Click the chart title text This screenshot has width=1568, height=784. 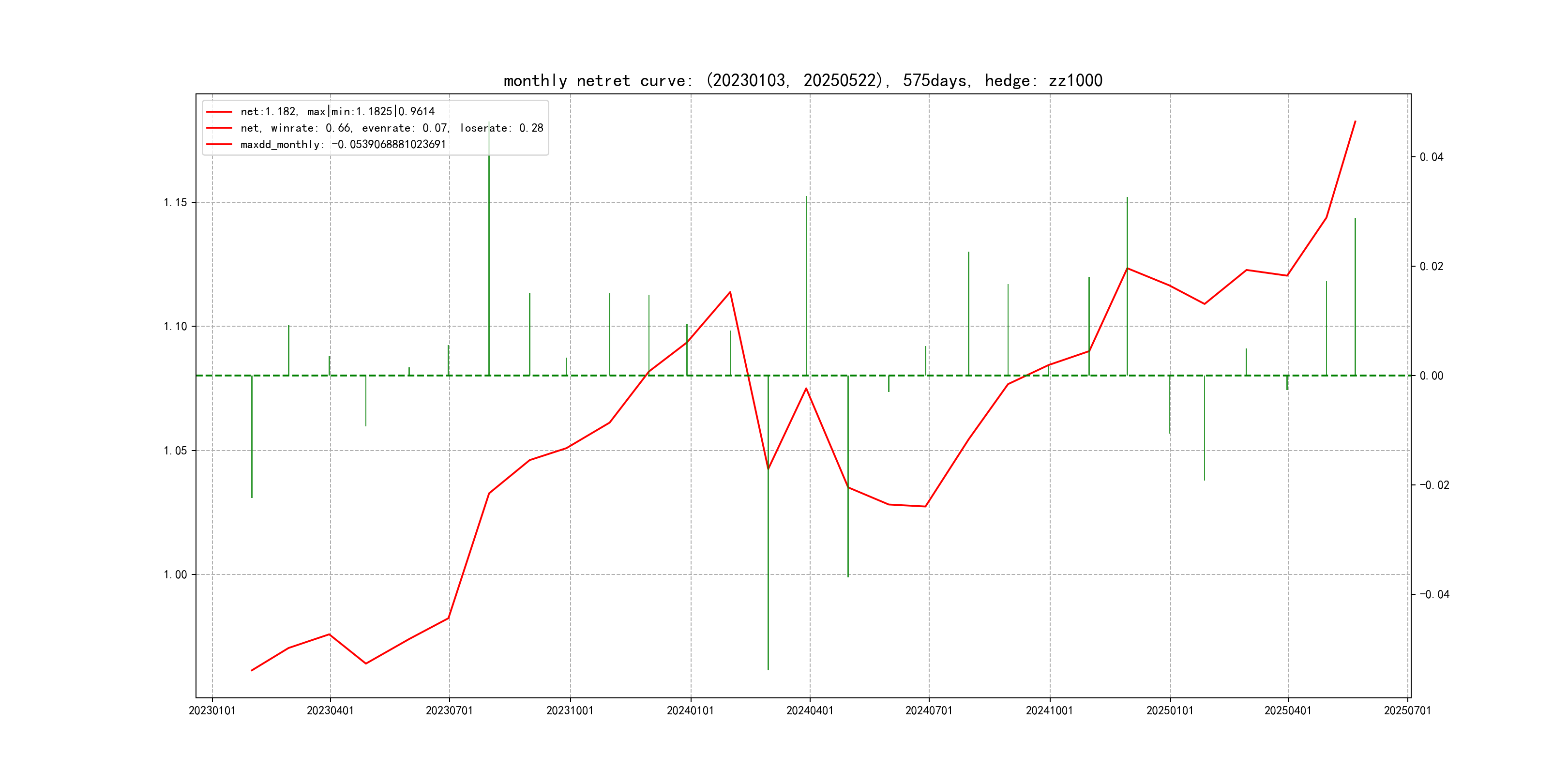pyautogui.click(x=802, y=80)
